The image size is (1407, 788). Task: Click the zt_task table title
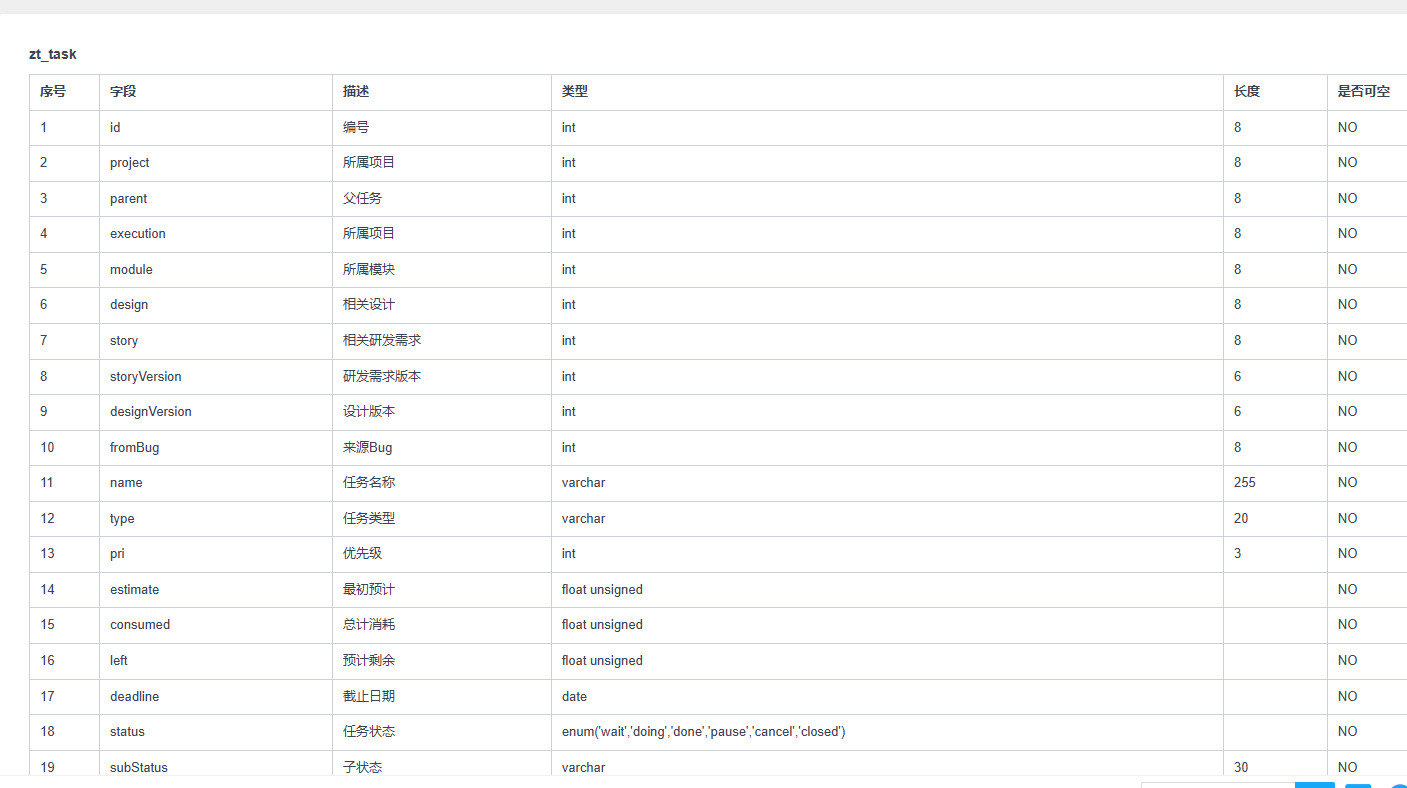[x=52, y=54]
